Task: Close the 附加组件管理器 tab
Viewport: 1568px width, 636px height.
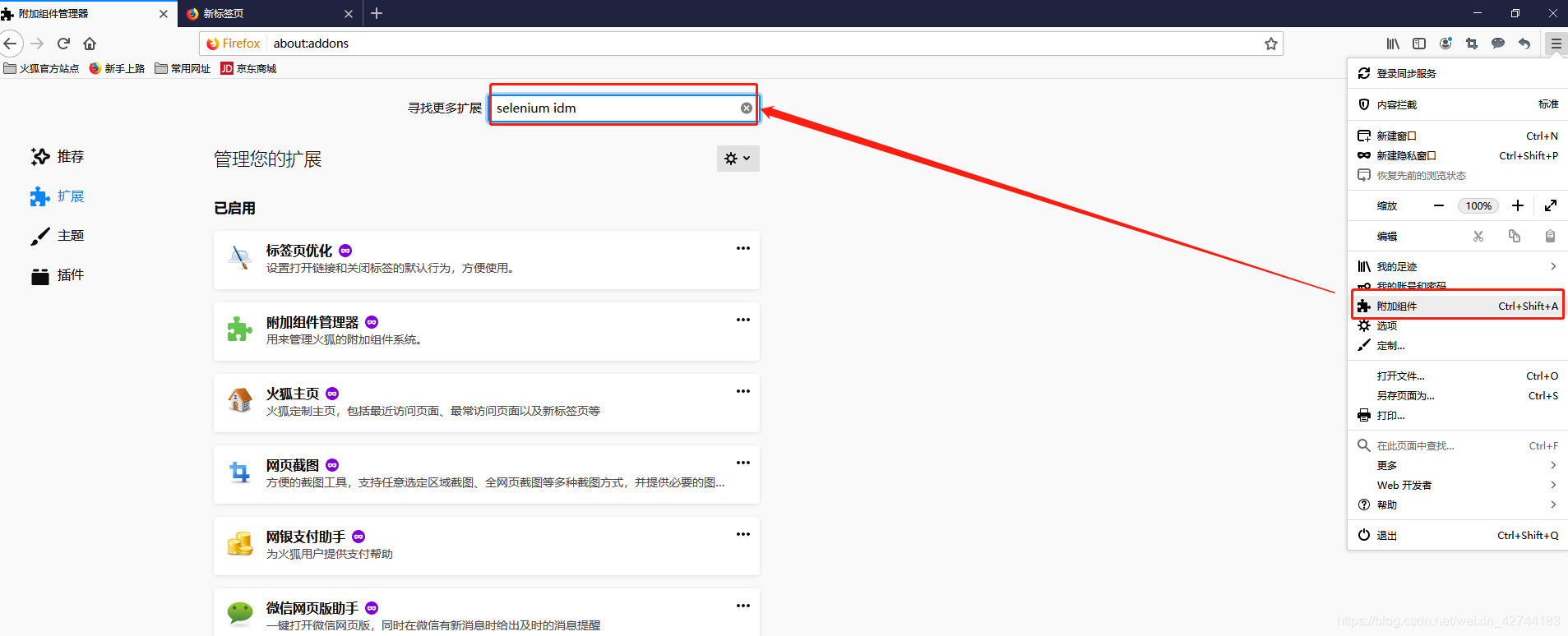Action: (x=164, y=14)
